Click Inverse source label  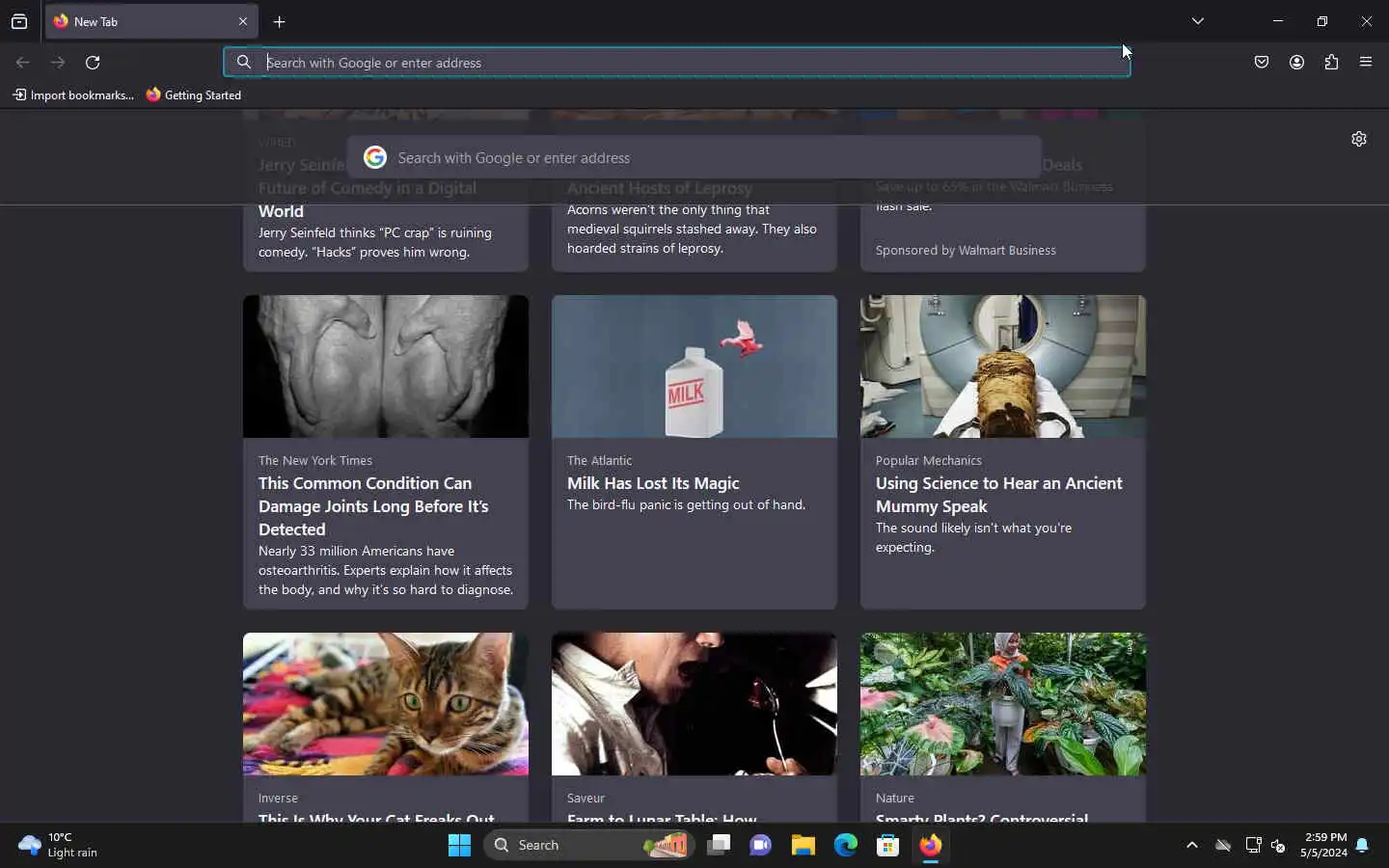[278, 799]
